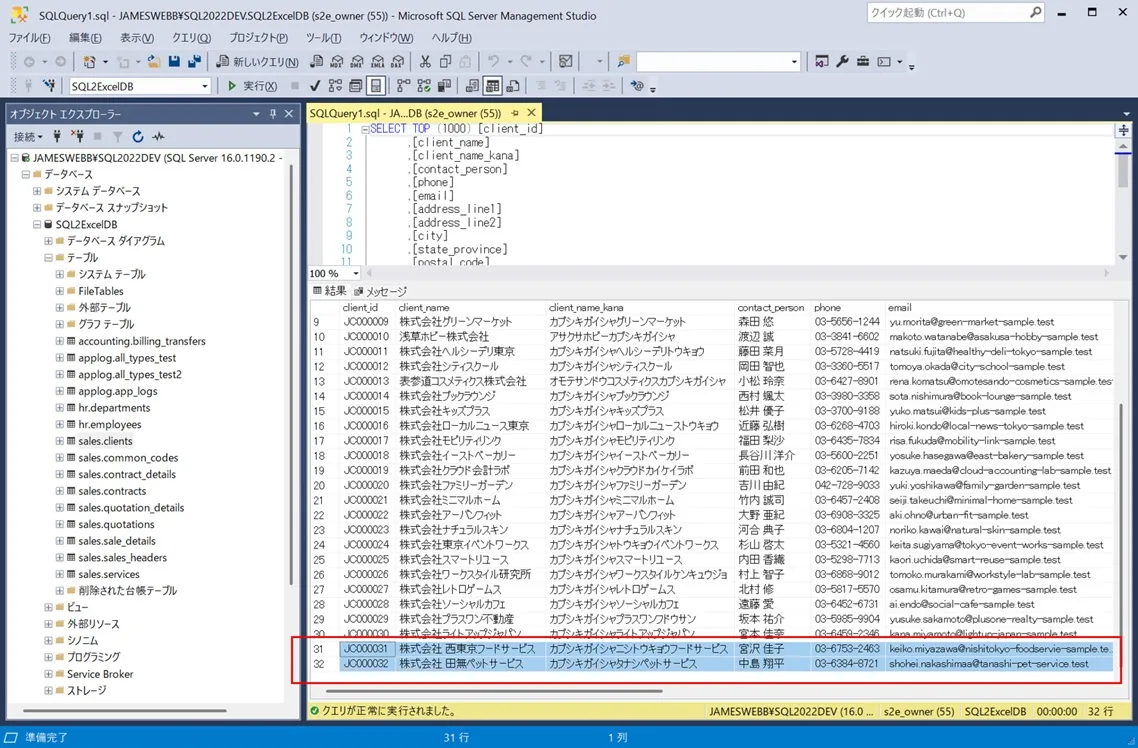This screenshot has width=1138, height=748.
Task: Open the empty search combo box dropdown
Action: pyautogui.click(x=793, y=62)
